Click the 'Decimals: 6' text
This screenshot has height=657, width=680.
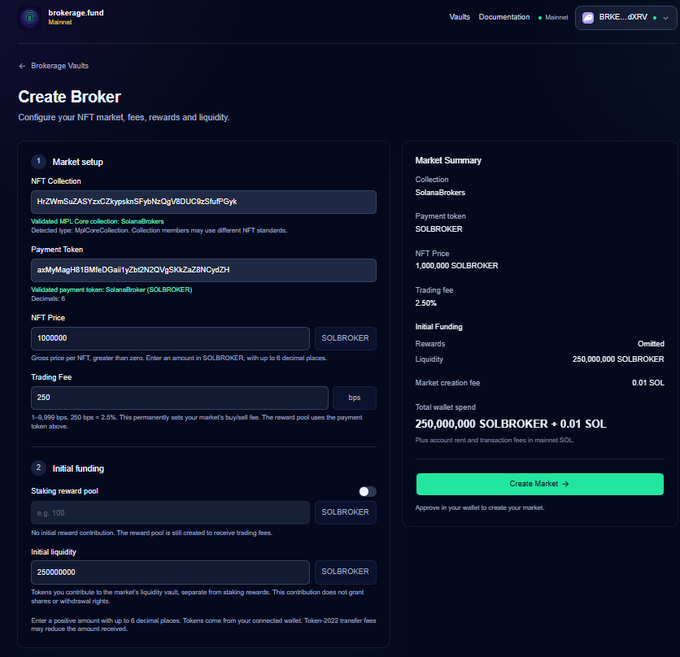point(48,299)
